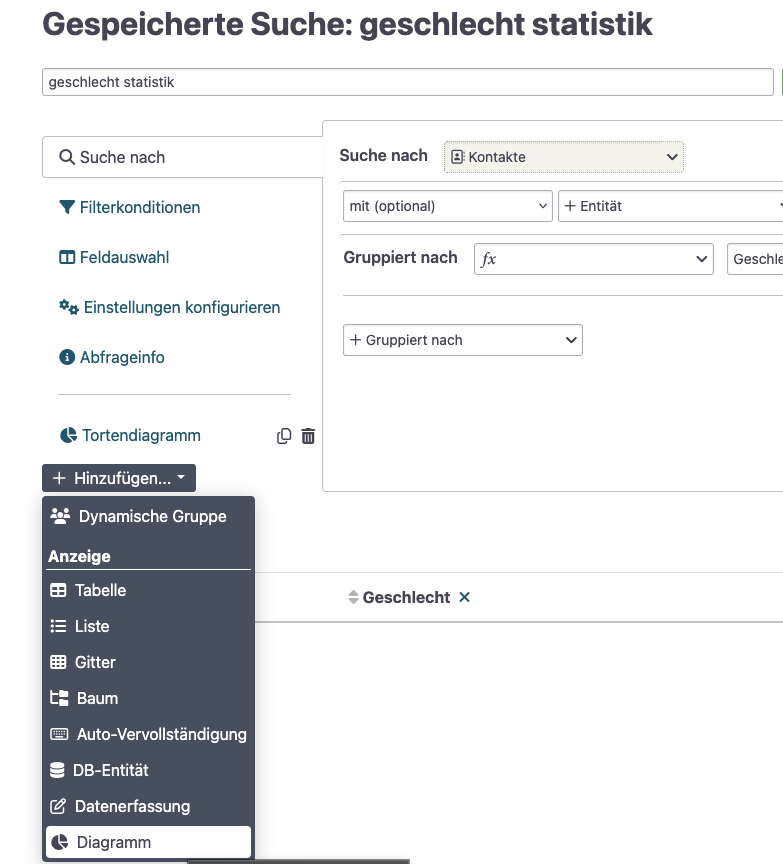Click the magnifier icon beside Suche nach
The image size is (783, 864).
tap(66, 157)
